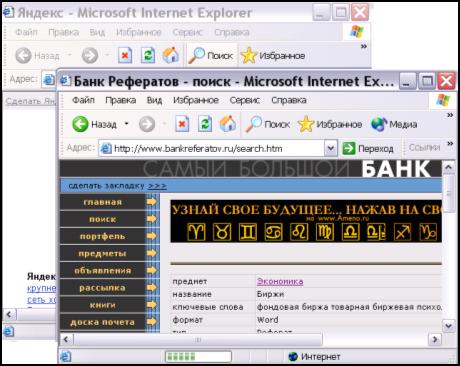Click Биржи value in название row

tap(270, 294)
